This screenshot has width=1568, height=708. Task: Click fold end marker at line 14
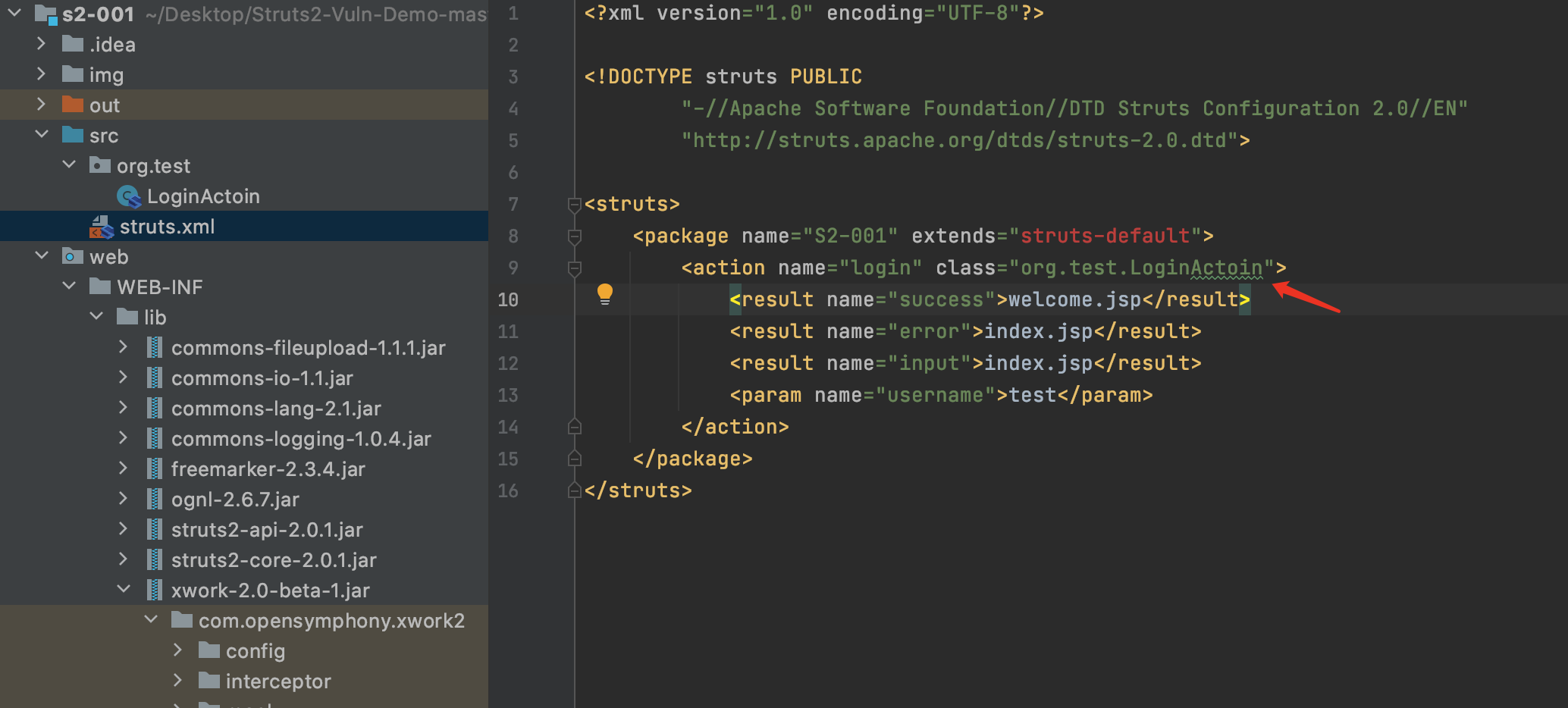click(574, 427)
